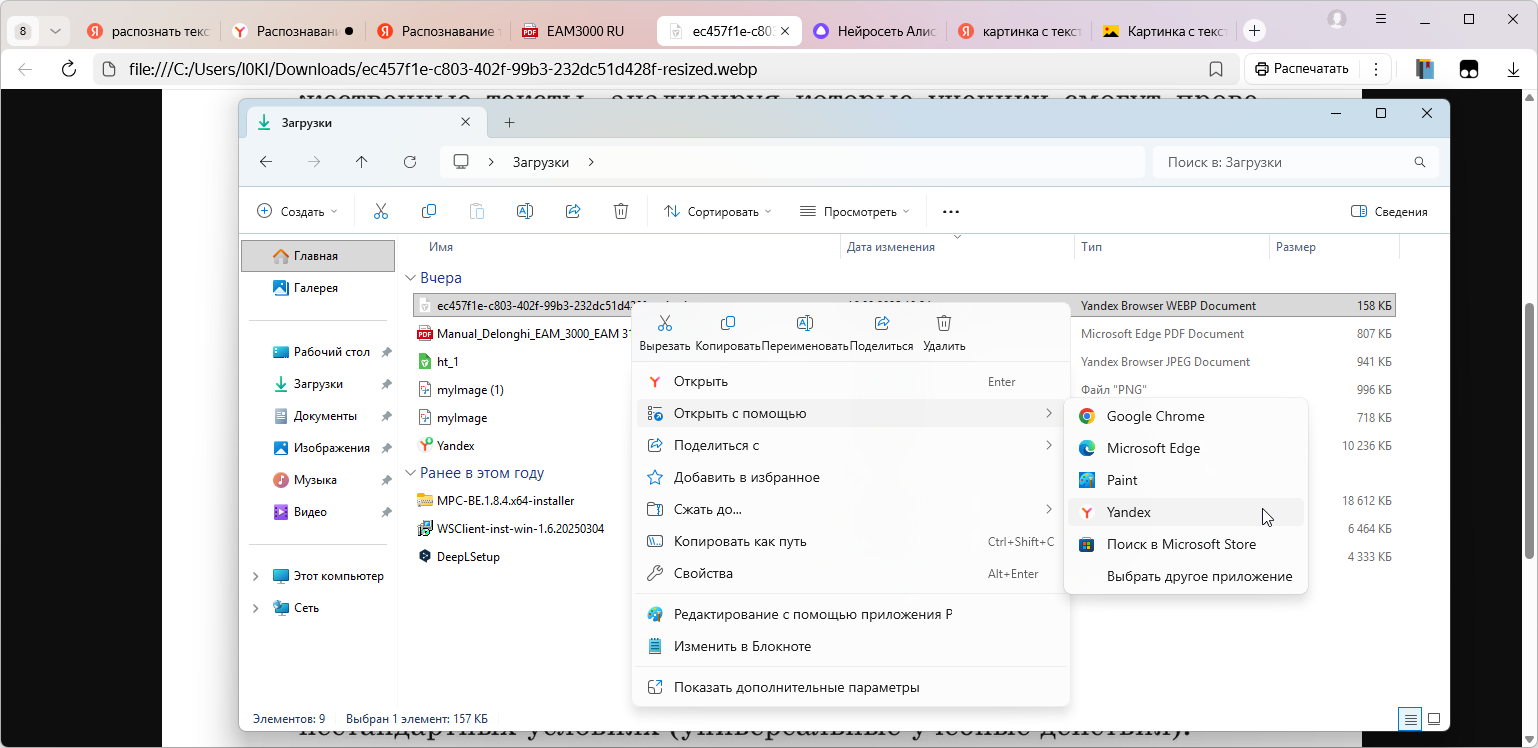Refresh the Загрузки folder view
This screenshot has width=1538, height=748.
click(410, 161)
